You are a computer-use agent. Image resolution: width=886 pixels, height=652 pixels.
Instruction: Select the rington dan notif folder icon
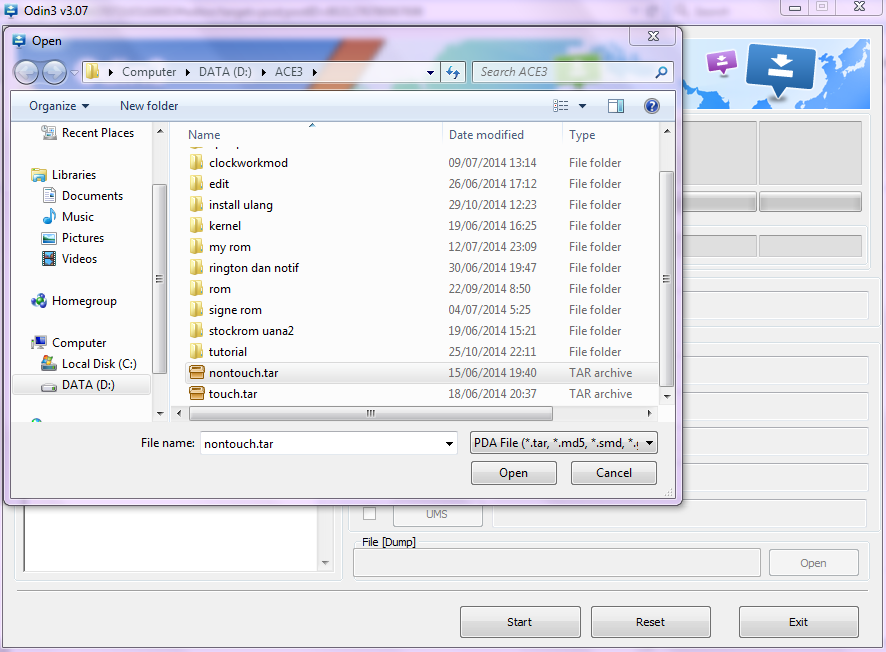(196, 268)
